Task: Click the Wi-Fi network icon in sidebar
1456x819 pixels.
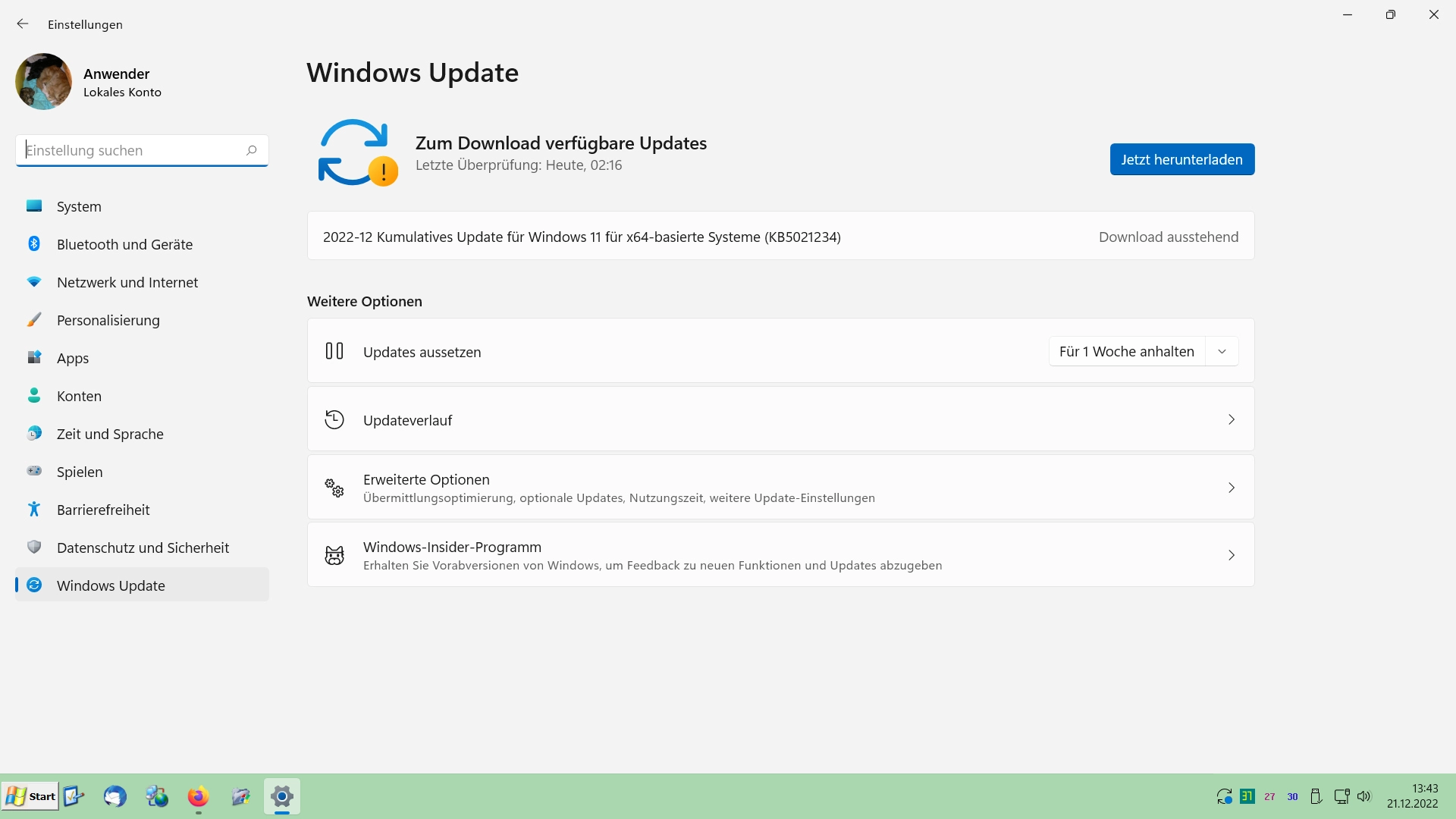Action: click(34, 281)
